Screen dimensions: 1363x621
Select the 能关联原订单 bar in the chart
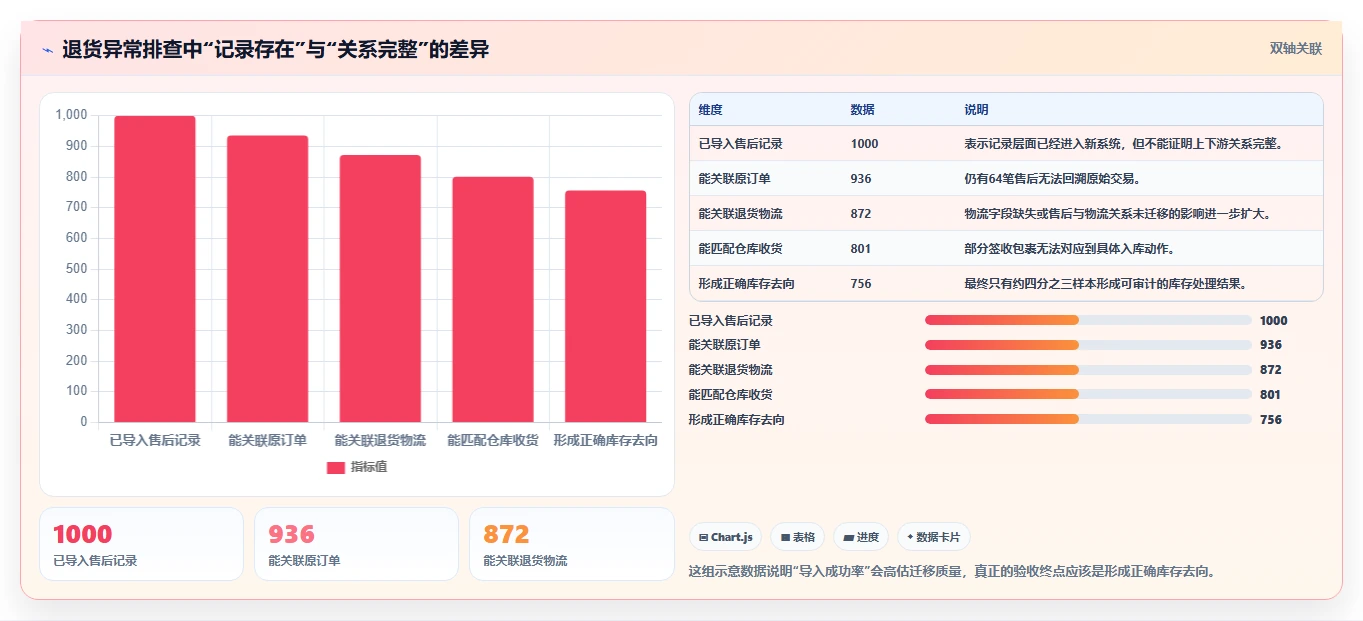(x=267, y=279)
